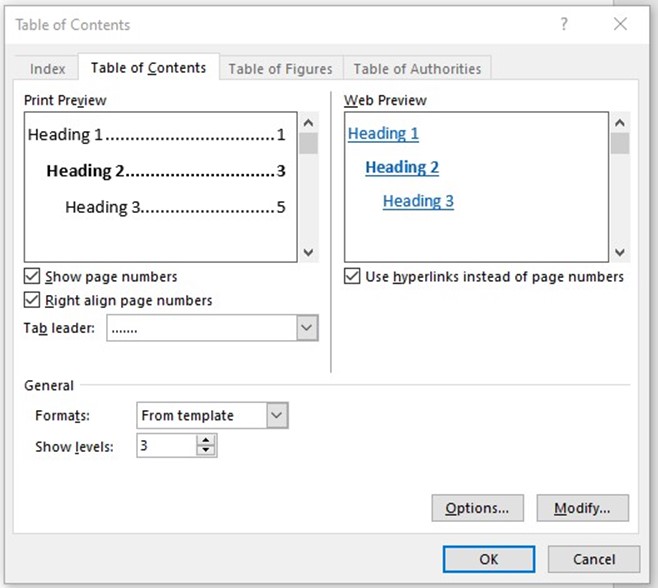The width and height of the screenshot is (658, 588).
Task: Expand the Formats dropdown list
Action: click(x=277, y=415)
